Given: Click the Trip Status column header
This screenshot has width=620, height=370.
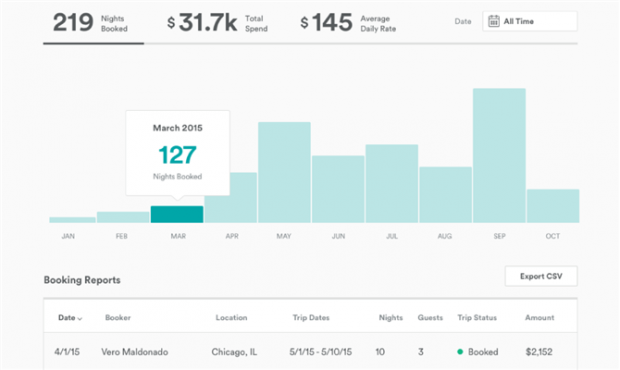Looking at the screenshot, I should [x=477, y=317].
